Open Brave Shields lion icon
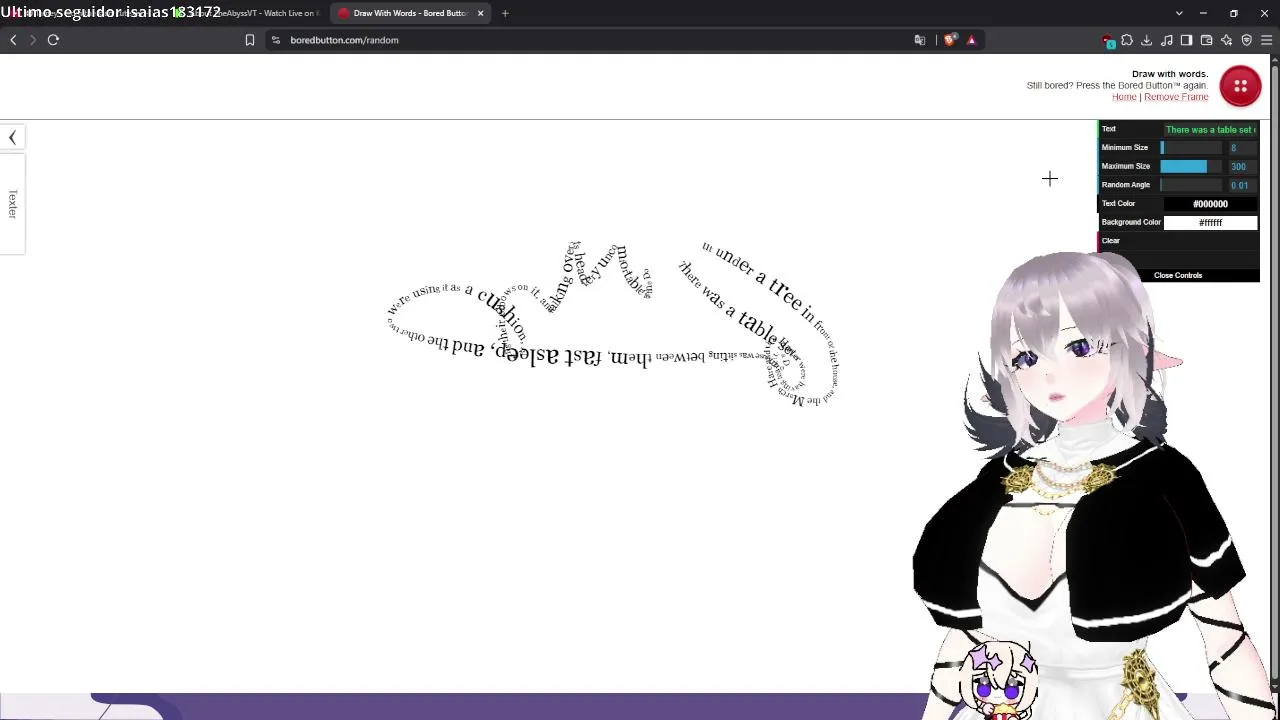The height and width of the screenshot is (720, 1280). (950, 40)
